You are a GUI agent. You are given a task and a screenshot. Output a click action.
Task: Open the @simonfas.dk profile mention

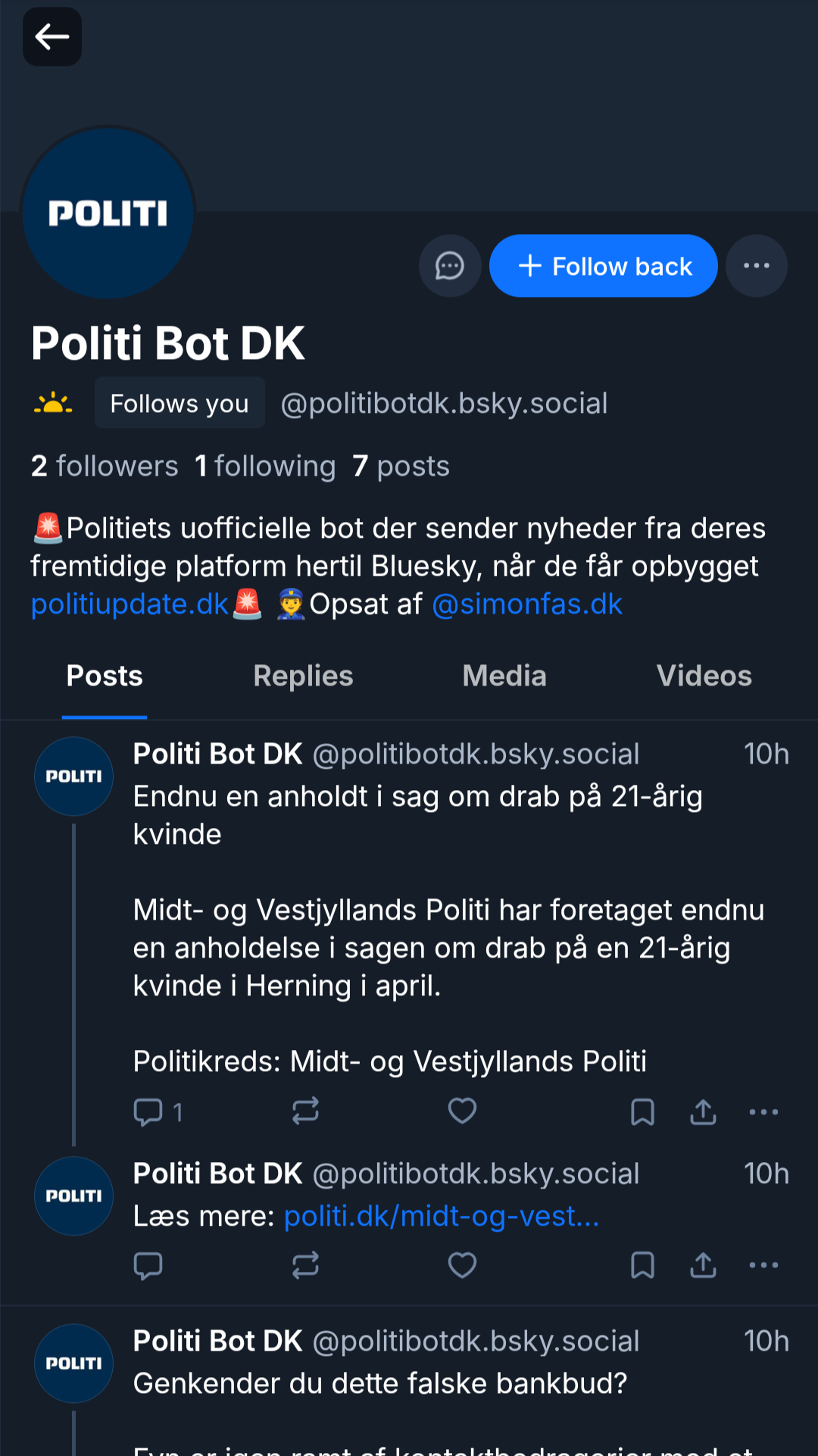point(527,605)
